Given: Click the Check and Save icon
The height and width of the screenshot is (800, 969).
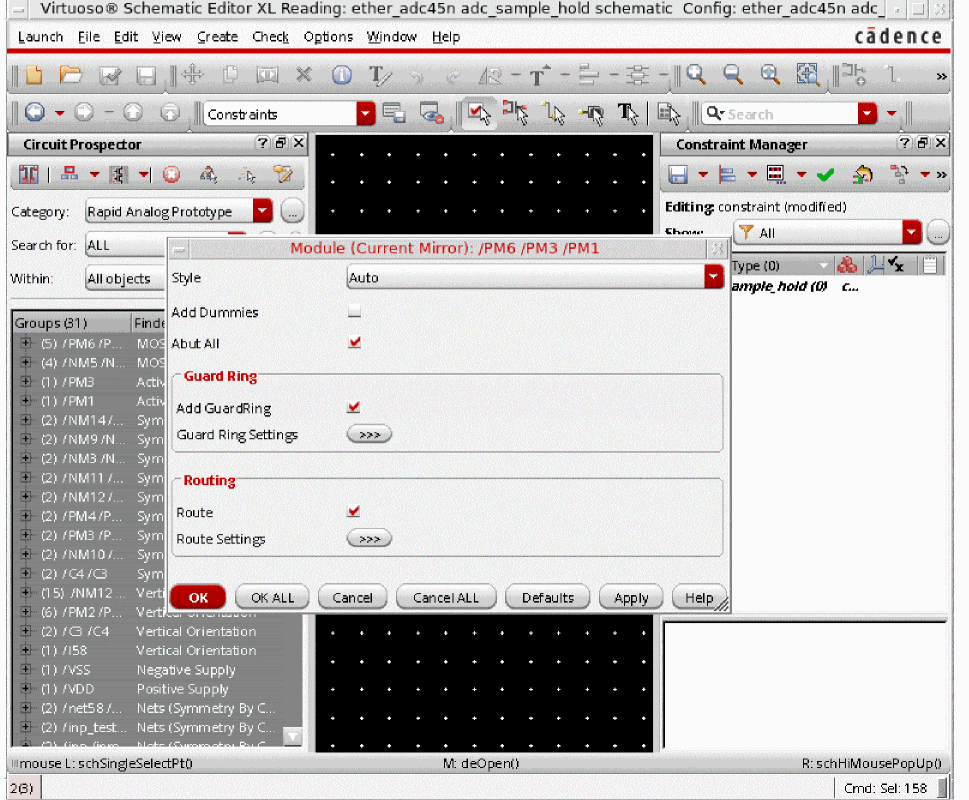Looking at the screenshot, I should [109, 75].
